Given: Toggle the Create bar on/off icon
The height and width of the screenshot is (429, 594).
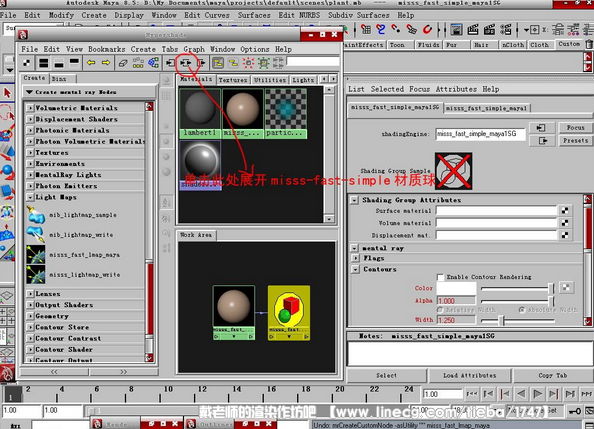Looking at the screenshot, I should coord(27,63).
